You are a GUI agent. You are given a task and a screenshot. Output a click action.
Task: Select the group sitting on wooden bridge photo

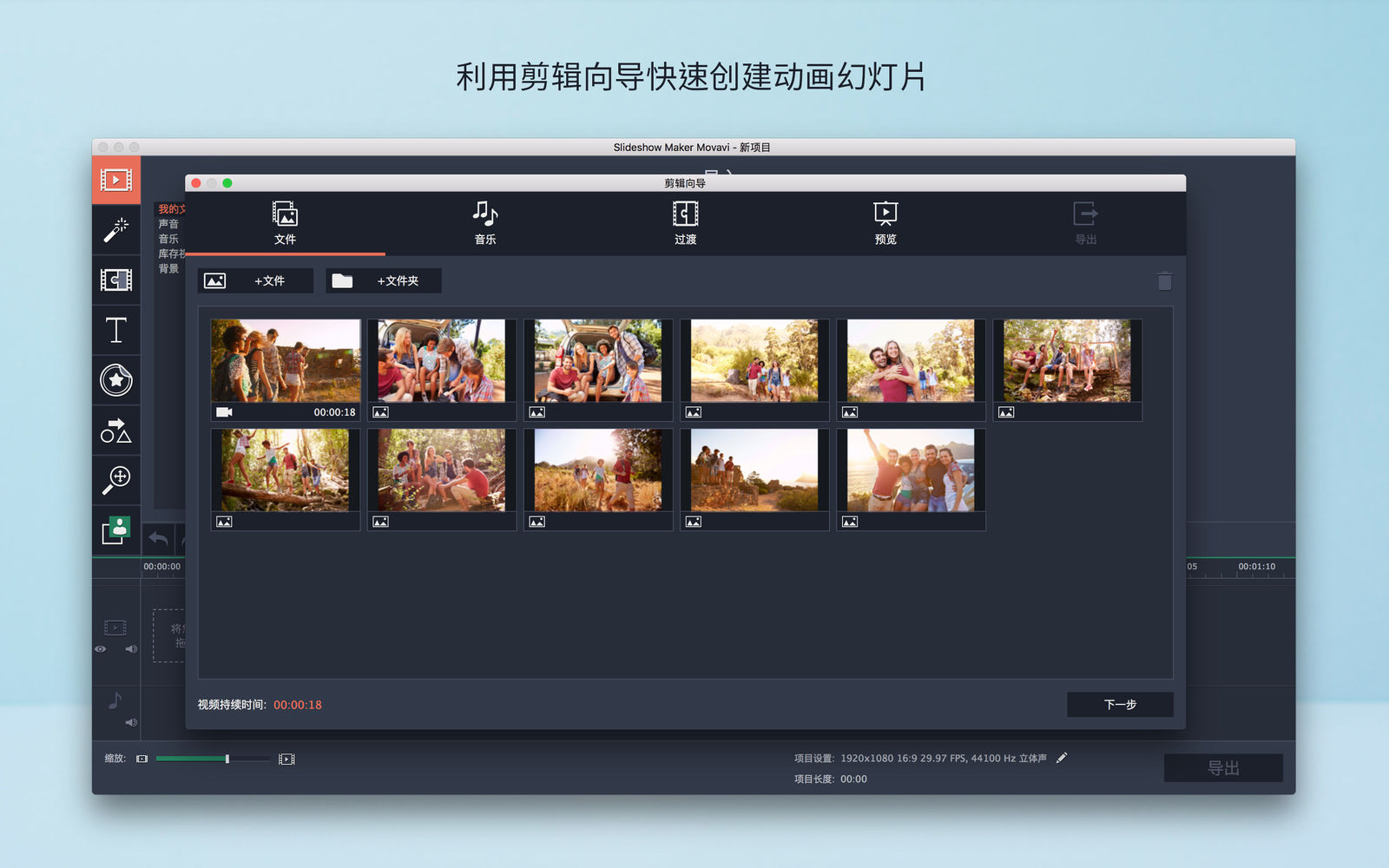[x=1067, y=369]
